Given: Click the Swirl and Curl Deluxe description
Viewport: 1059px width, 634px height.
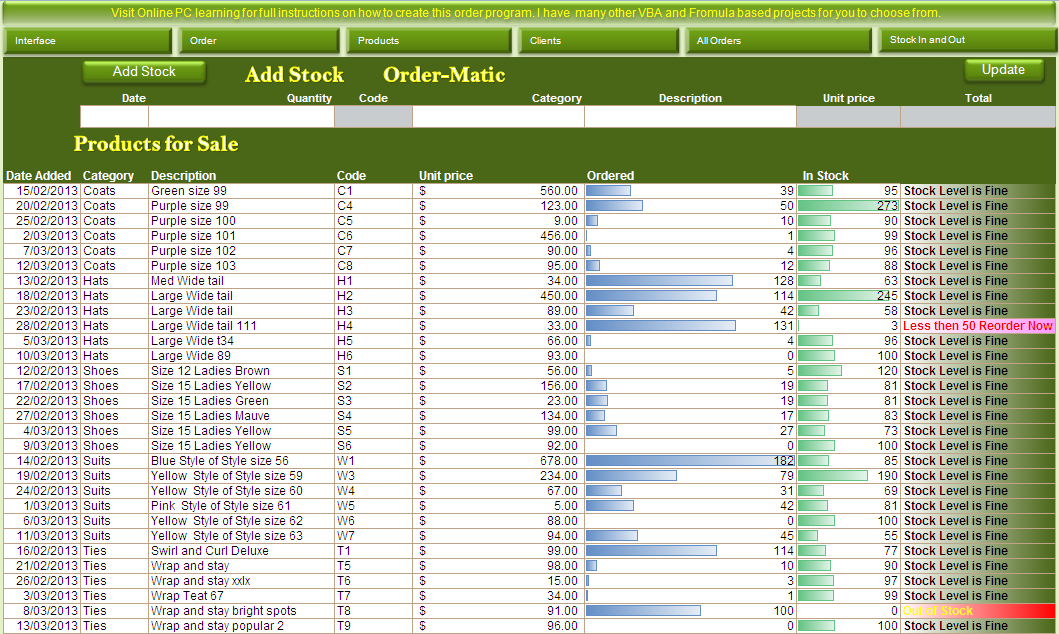Looking at the screenshot, I should click(x=210, y=551).
